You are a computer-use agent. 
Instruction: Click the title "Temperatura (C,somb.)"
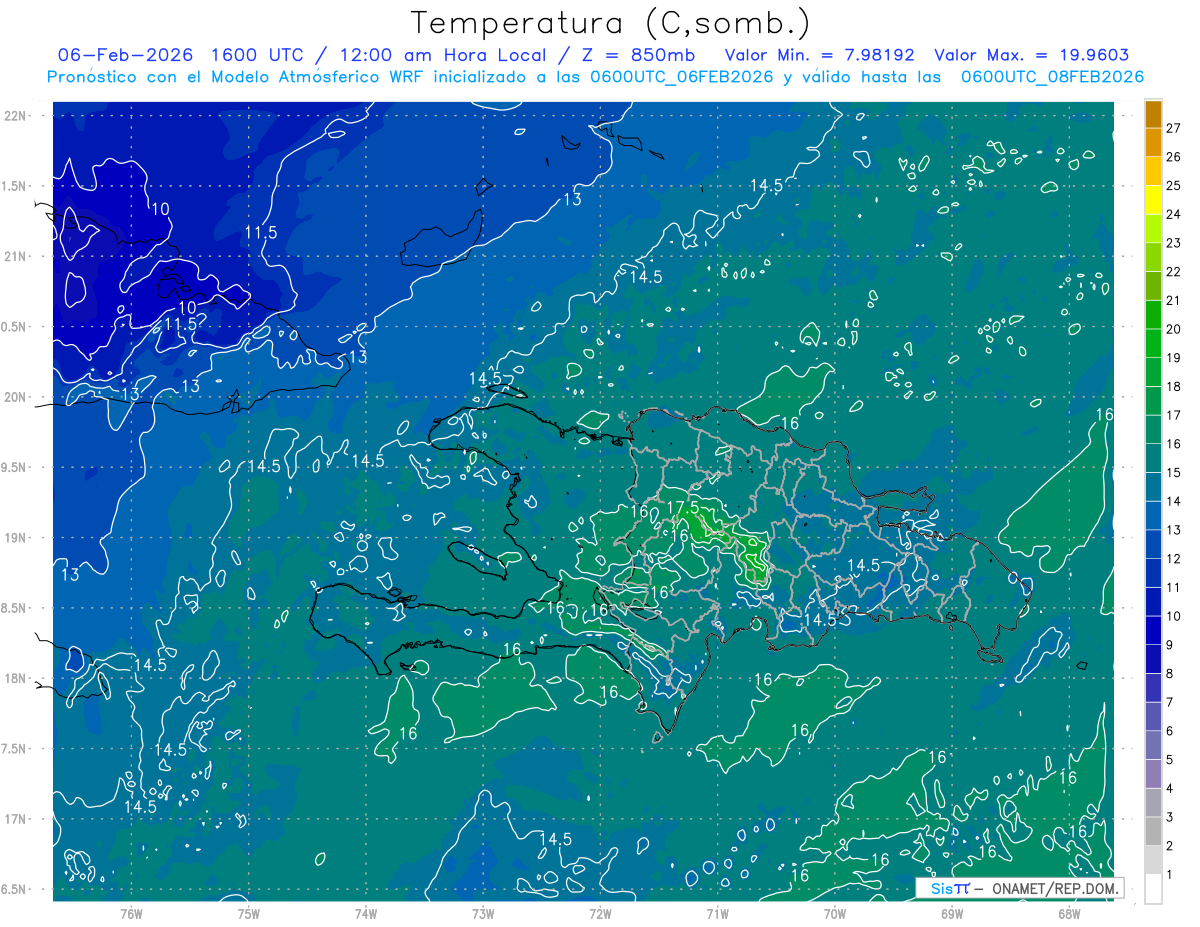click(611, 23)
